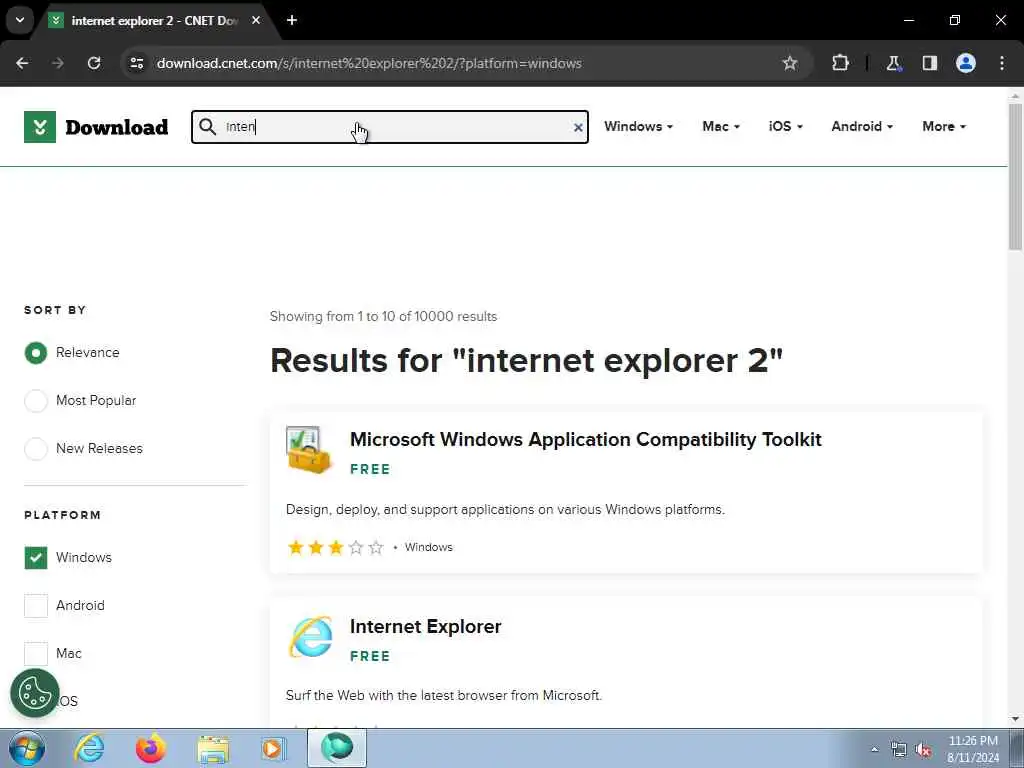Image resolution: width=1024 pixels, height=768 pixels.
Task: Click the Toolkit description about Windows platforms
Action: (x=505, y=509)
